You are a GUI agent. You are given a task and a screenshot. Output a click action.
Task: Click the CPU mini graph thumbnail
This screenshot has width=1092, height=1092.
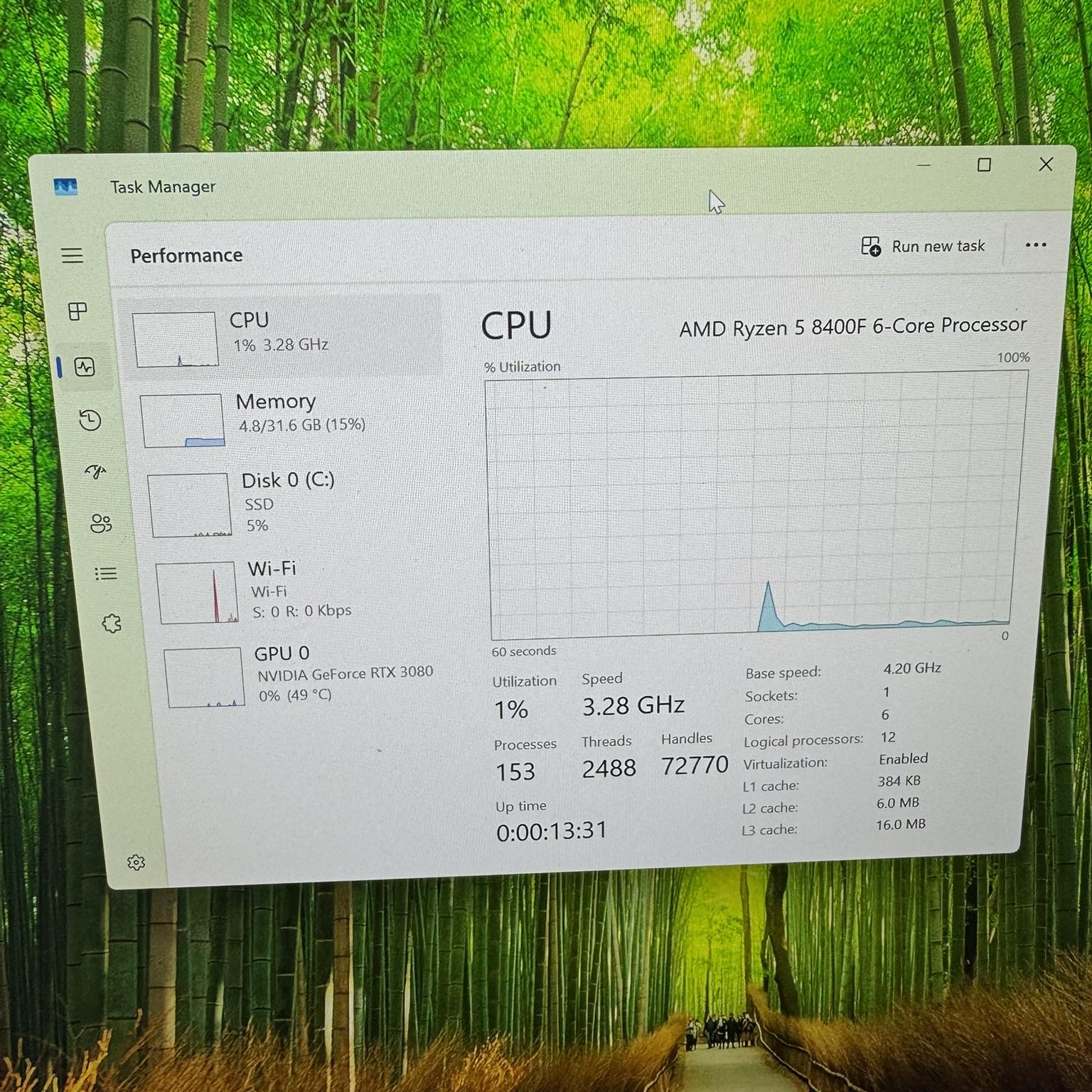coord(176,339)
